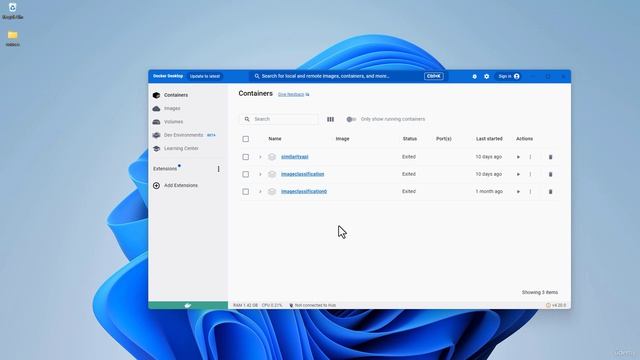Click the Not connected to Hub status icon

click(291, 305)
